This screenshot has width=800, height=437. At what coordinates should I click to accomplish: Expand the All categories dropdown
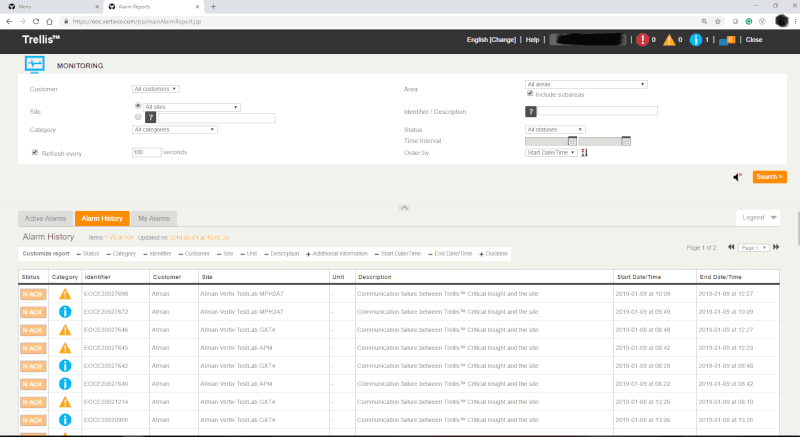click(x=175, y=129)
